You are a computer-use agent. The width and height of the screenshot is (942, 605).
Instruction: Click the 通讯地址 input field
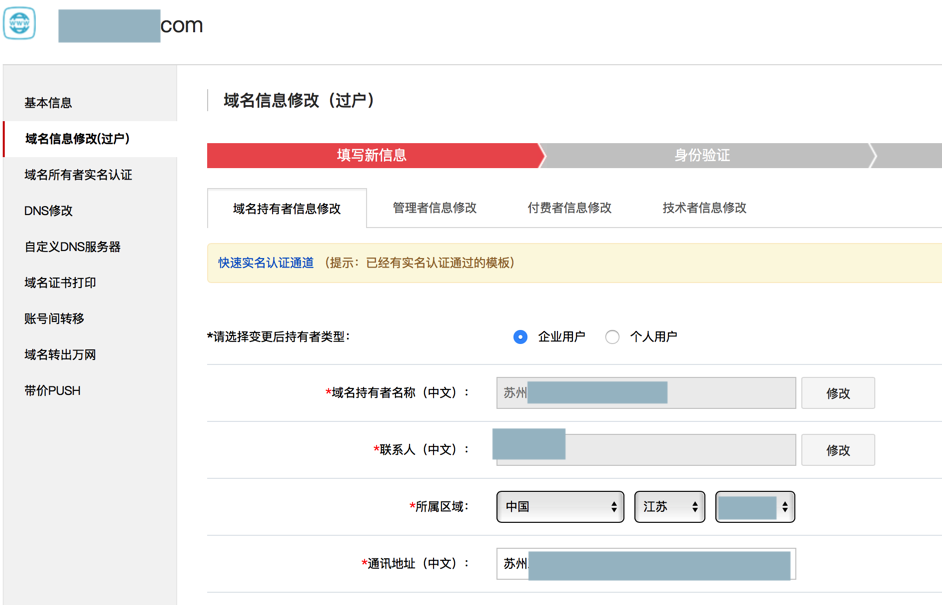coord(646,564)
